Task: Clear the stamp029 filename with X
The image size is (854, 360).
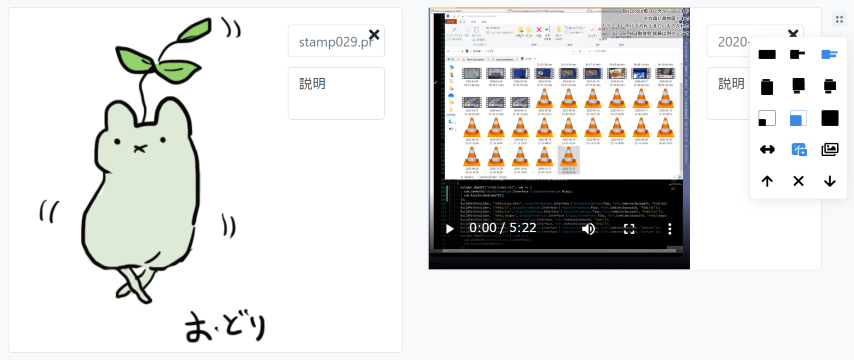Action: [x=374, y=35]
